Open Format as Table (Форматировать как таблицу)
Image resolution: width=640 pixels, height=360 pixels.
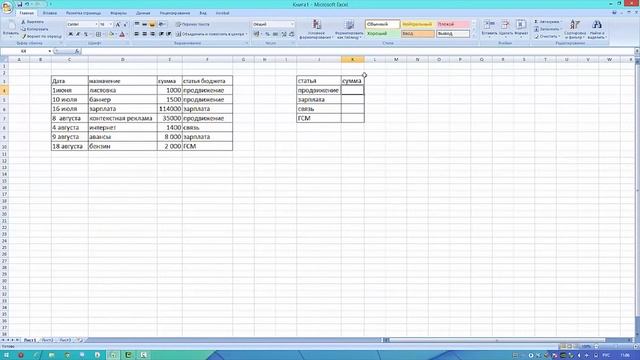click(x=349, y=29)
